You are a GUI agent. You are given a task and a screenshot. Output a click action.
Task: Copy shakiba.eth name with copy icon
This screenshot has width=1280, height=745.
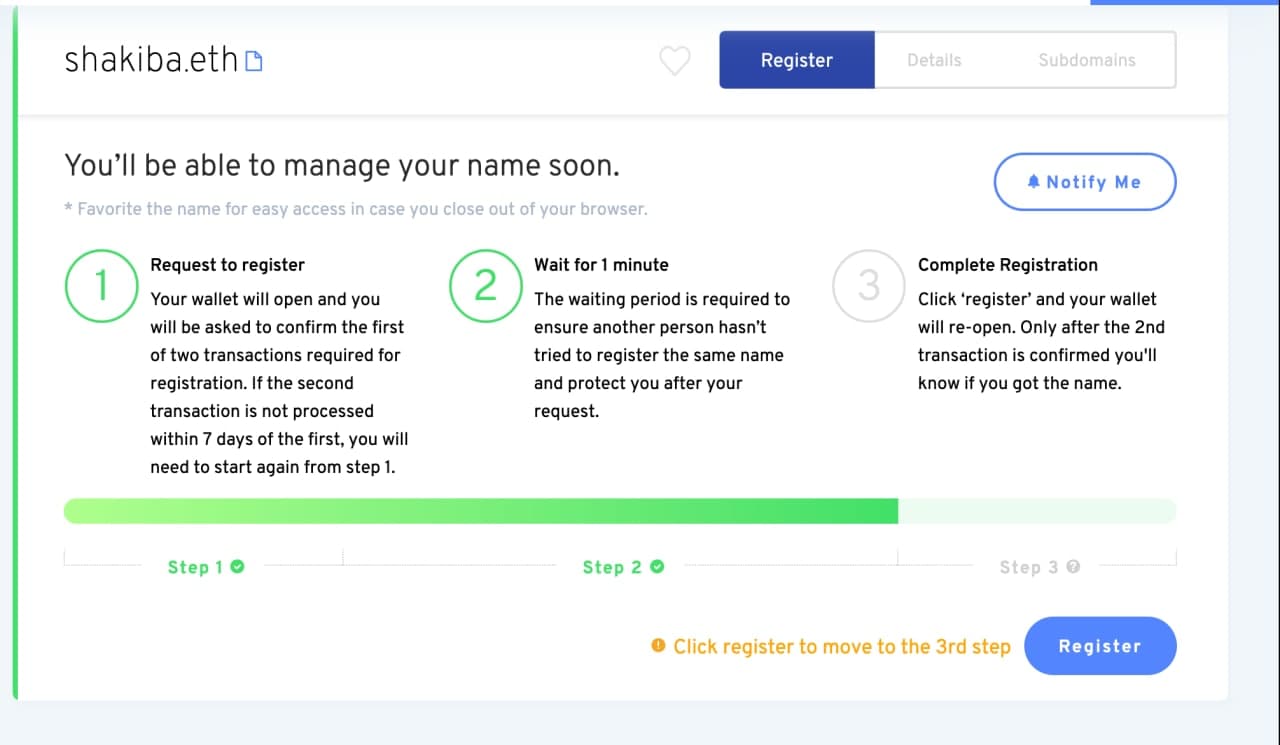[254, 62]
